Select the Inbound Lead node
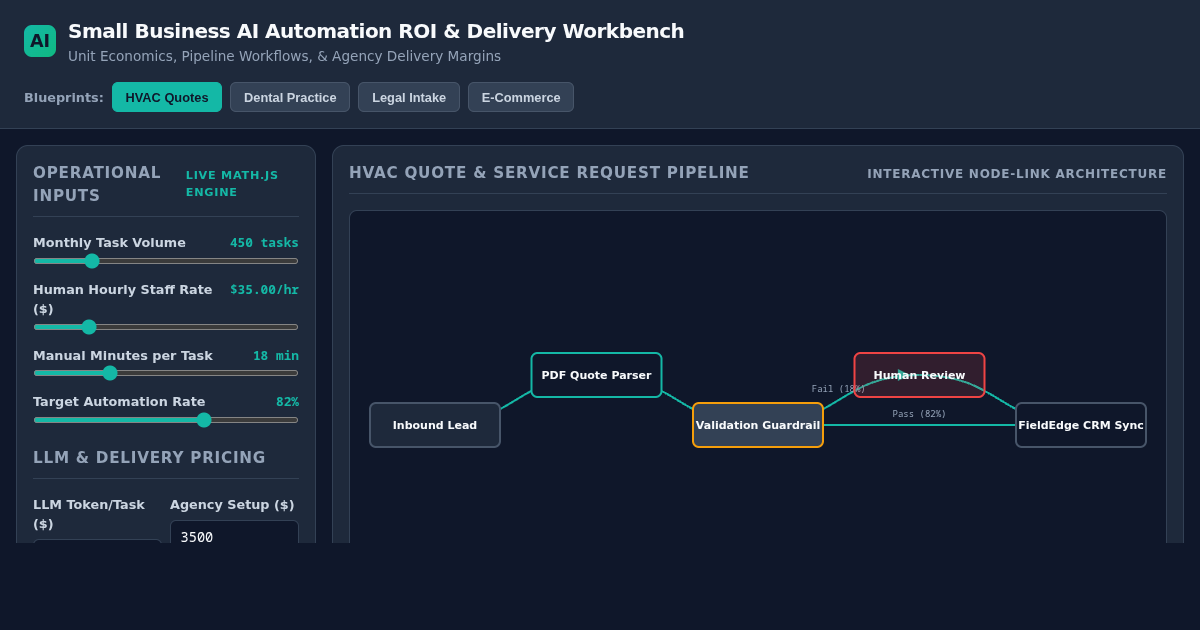Viewport: 1200px width, 630px height. (435, 425)
